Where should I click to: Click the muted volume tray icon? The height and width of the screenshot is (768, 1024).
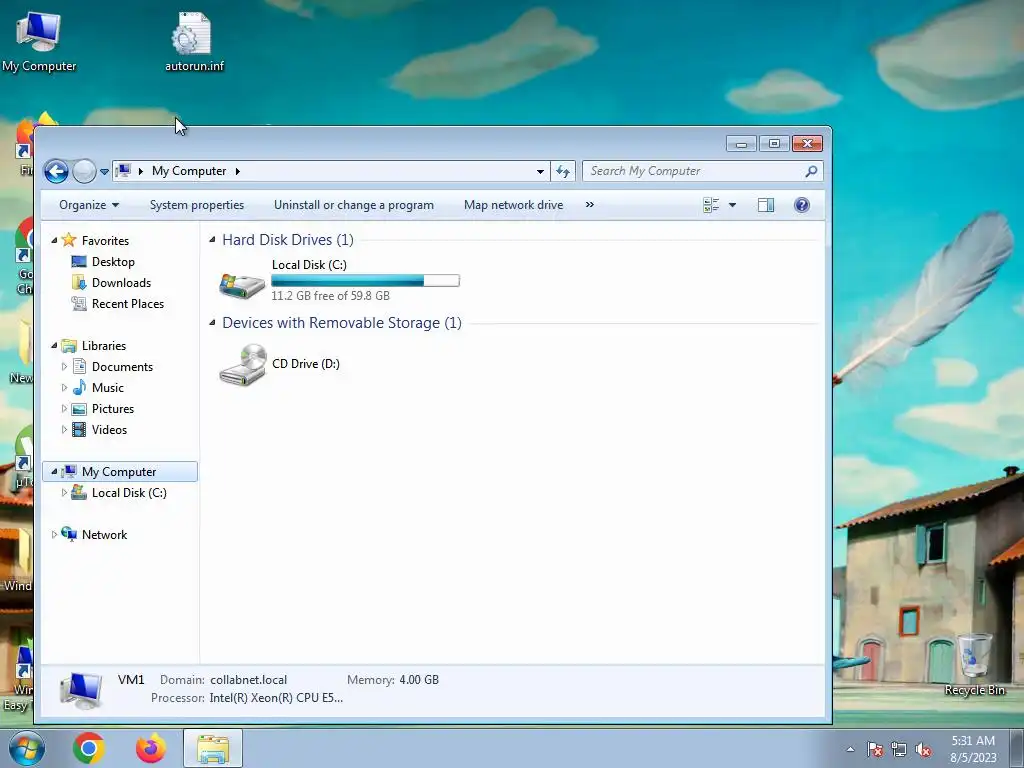(x=923, y=750)
